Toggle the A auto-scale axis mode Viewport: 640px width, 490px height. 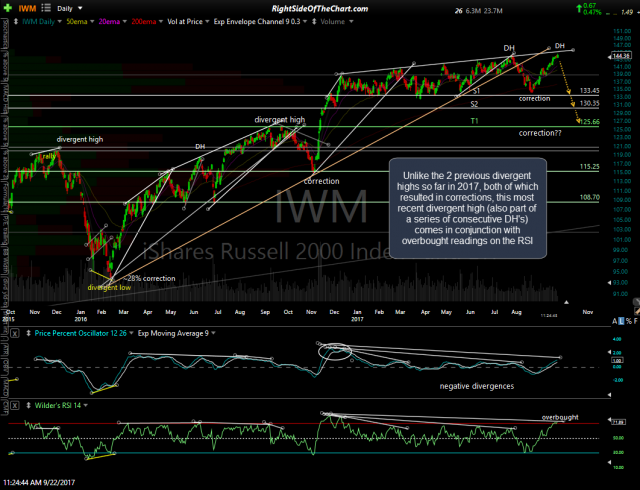[615, 322]
